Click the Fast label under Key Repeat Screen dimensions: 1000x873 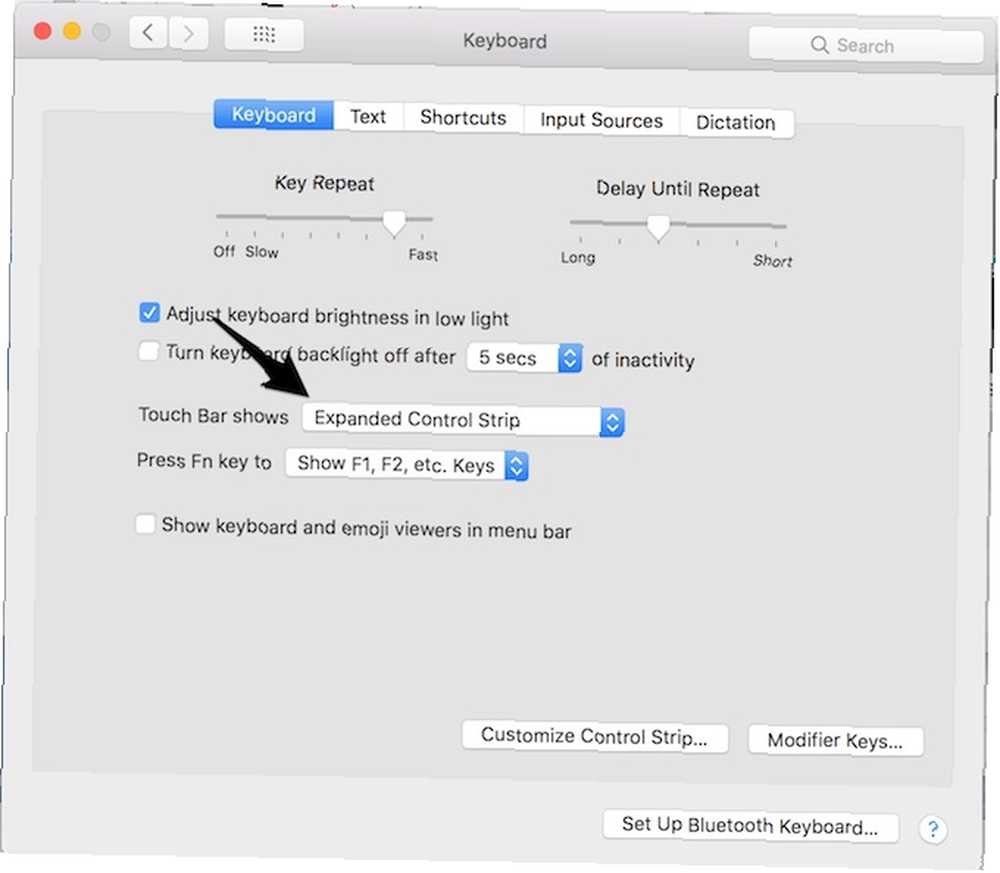pyautogui.click(x=423, y=255)
